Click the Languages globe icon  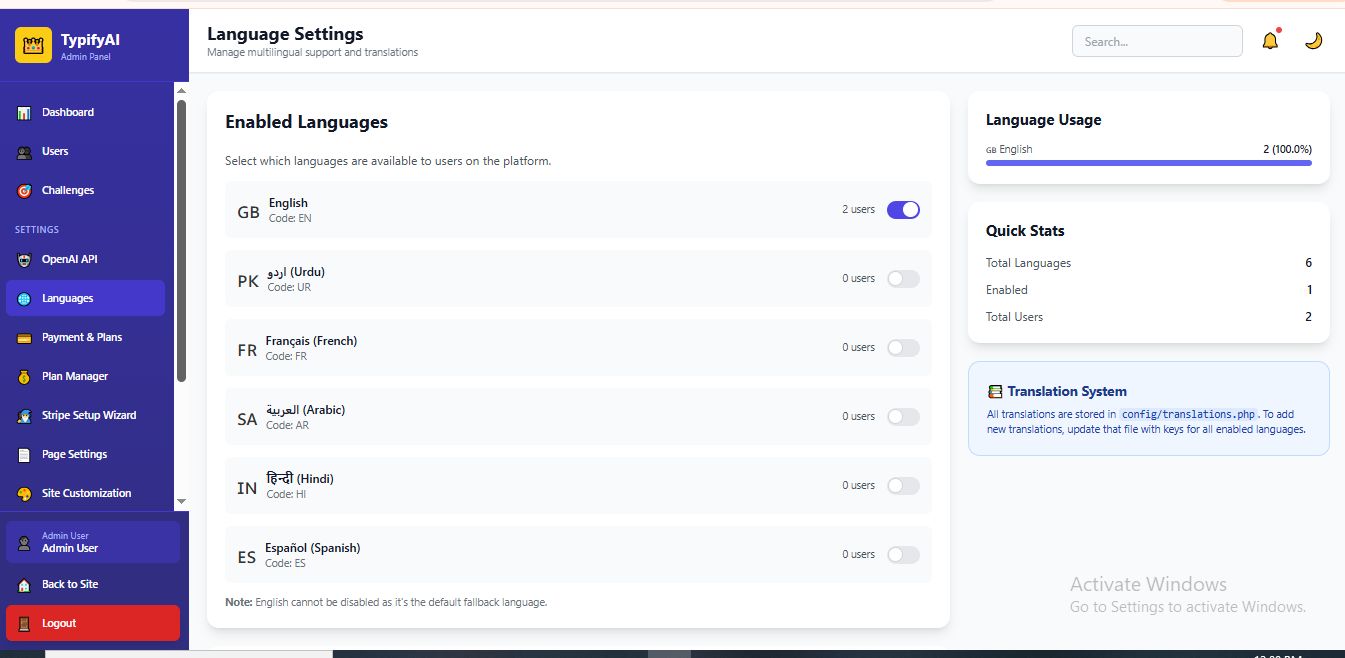pyautogui.click(x=24, y=299)
